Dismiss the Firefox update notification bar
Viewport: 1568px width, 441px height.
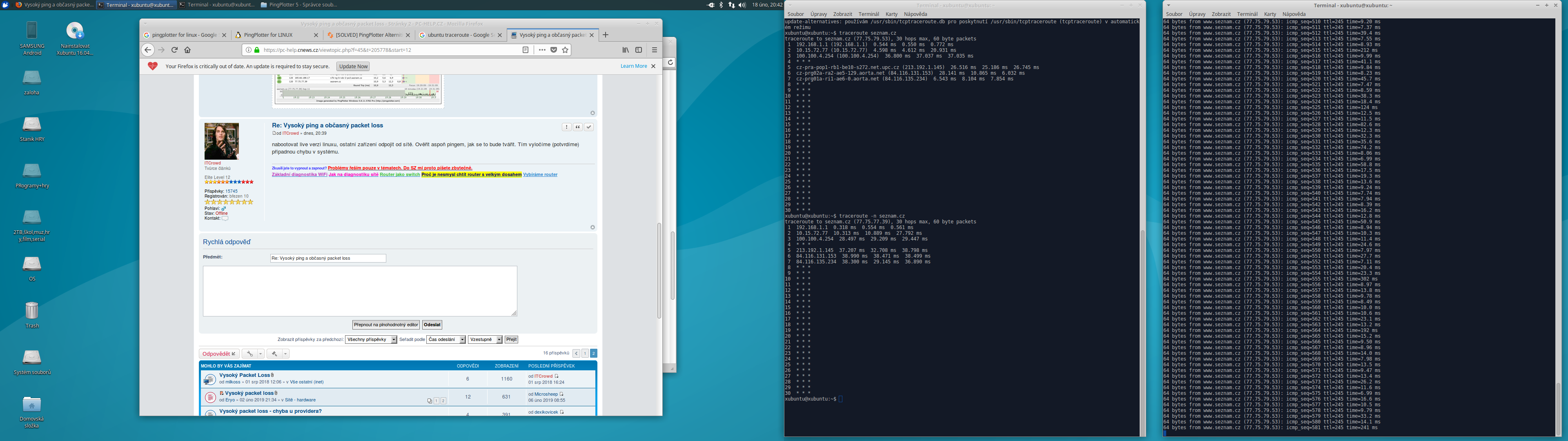point(654,67)
